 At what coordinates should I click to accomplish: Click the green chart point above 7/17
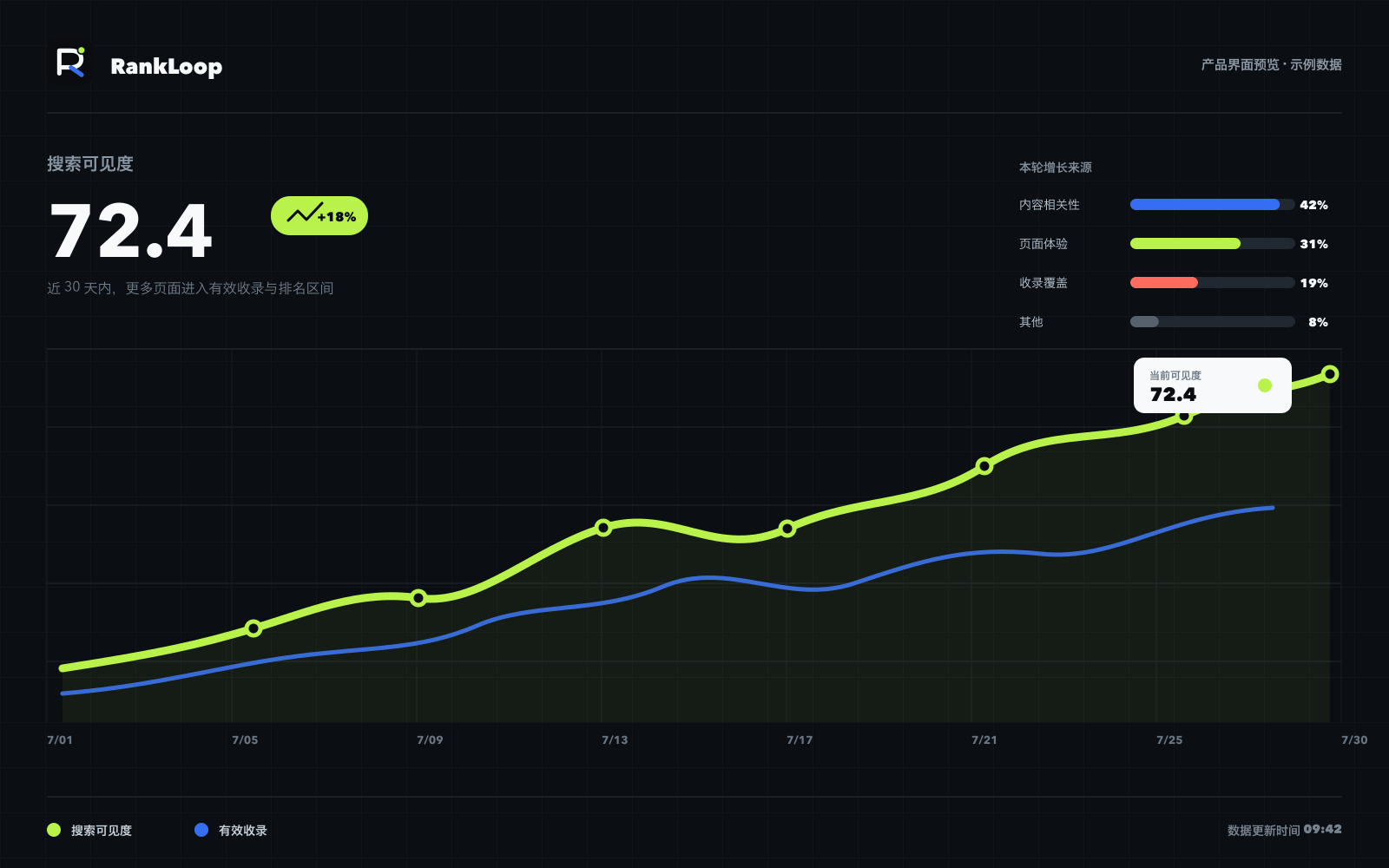787,529
